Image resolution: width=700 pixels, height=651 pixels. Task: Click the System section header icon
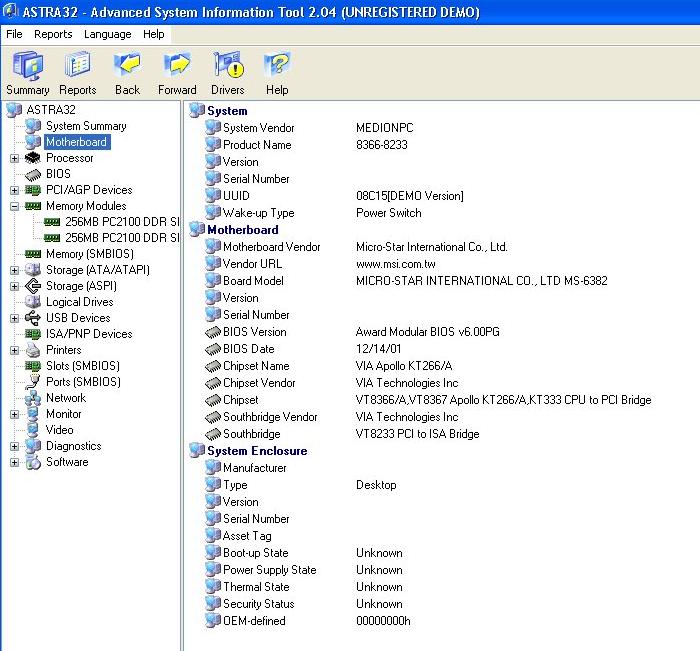pyautogui.click(x=197, y=111)
